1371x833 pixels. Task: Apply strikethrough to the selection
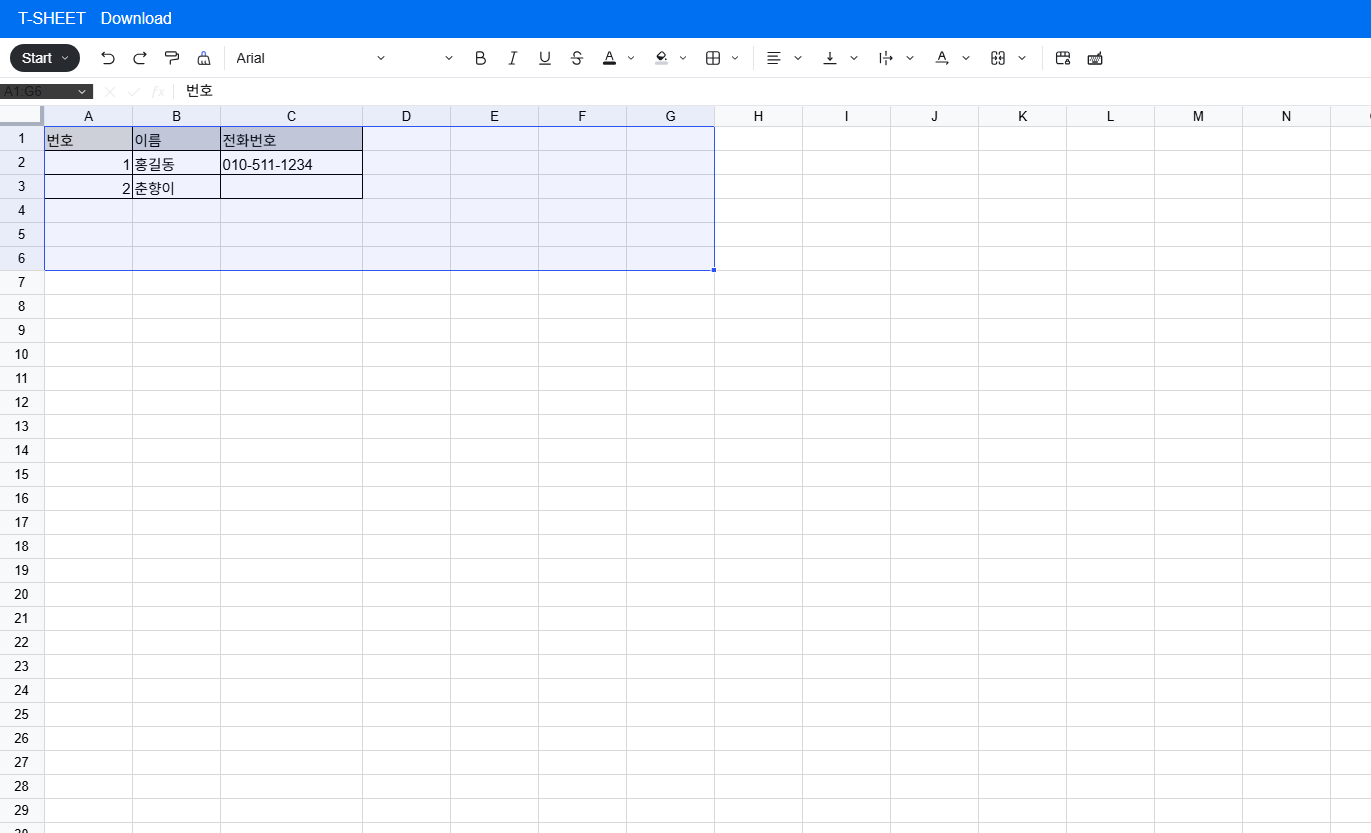click(577, 58)
